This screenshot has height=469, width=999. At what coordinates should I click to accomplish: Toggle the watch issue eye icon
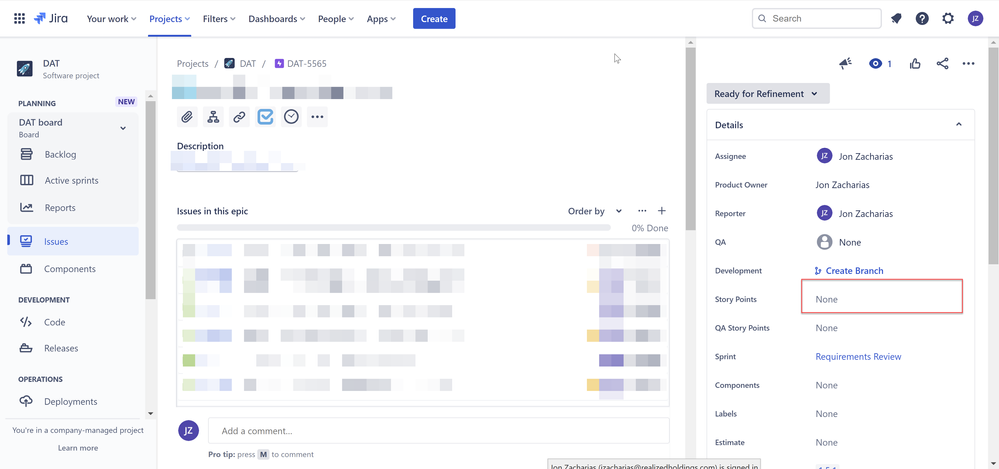(881, 64)
